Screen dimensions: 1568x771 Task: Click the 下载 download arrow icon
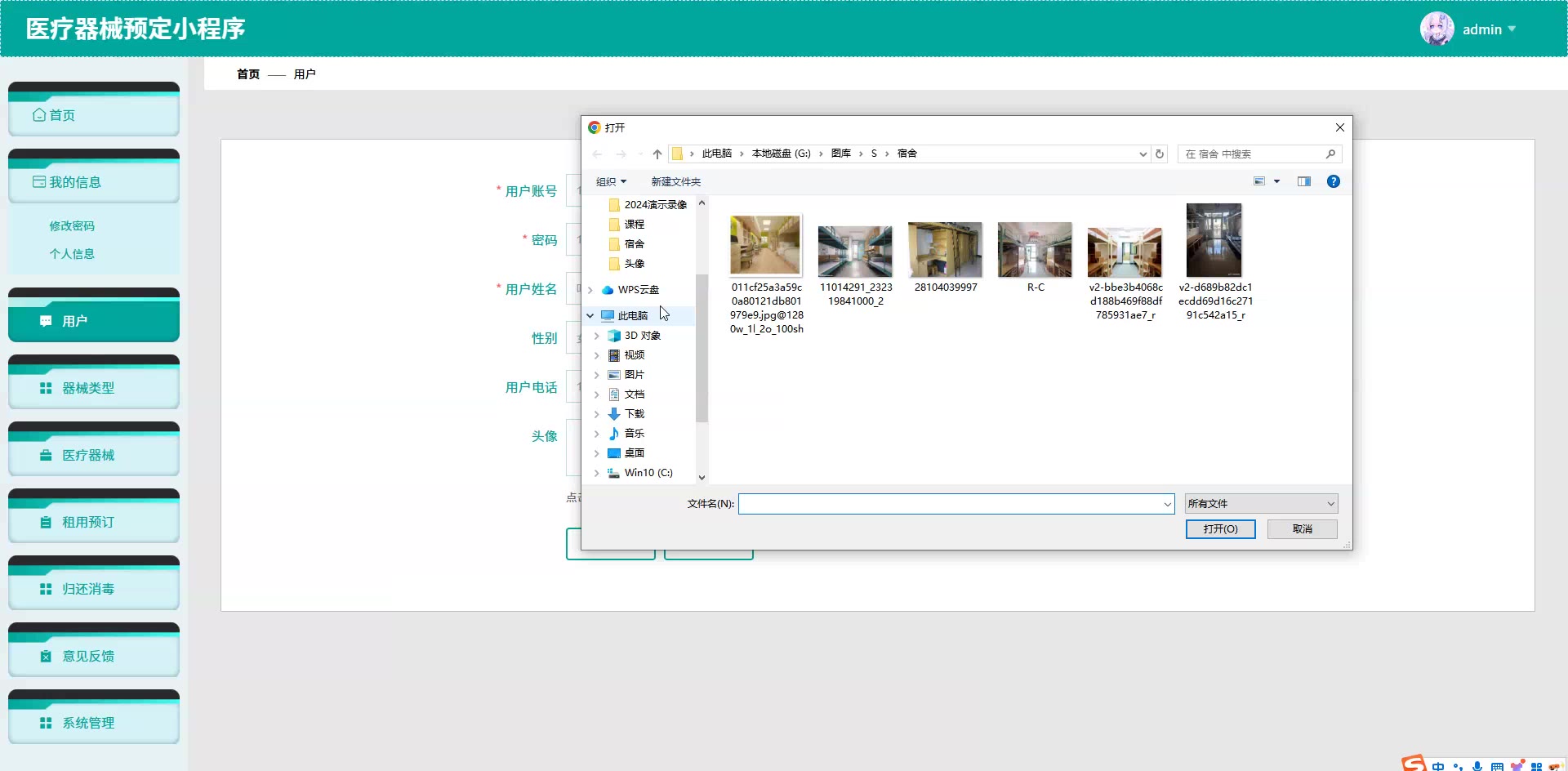pyautogui.click(x=614, y=414)
